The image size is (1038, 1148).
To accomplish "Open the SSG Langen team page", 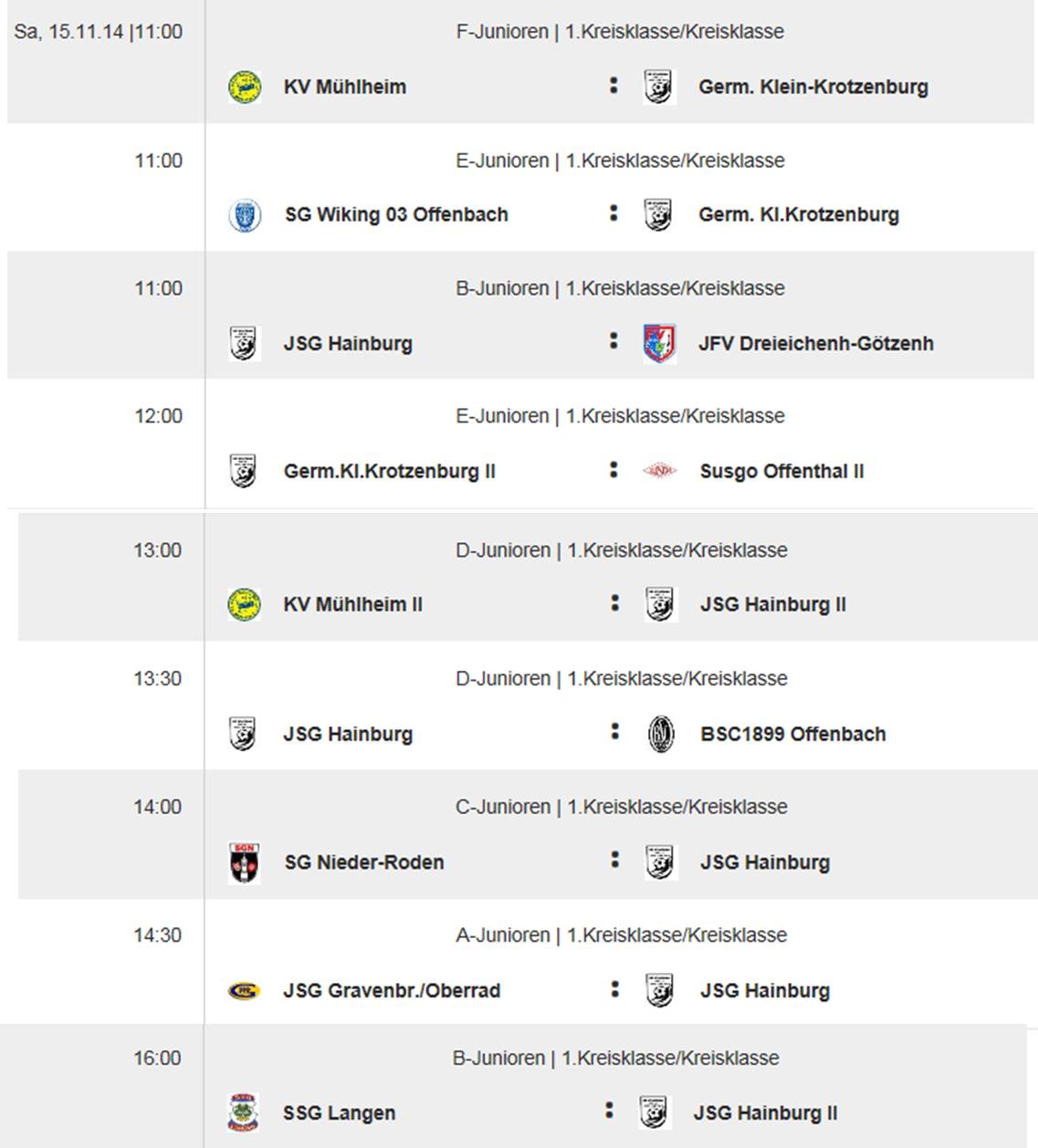I will click(x=339, y=1113).
